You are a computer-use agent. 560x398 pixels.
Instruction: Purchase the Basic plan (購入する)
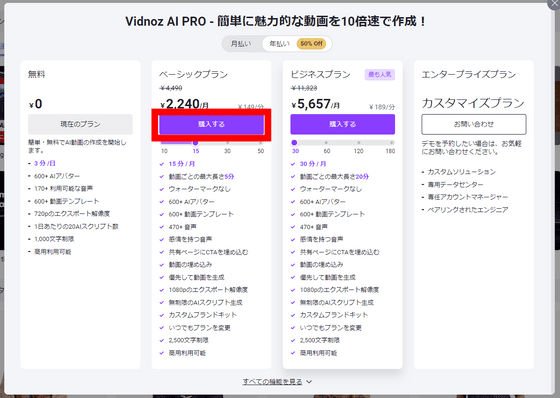(x=211, y=124)
